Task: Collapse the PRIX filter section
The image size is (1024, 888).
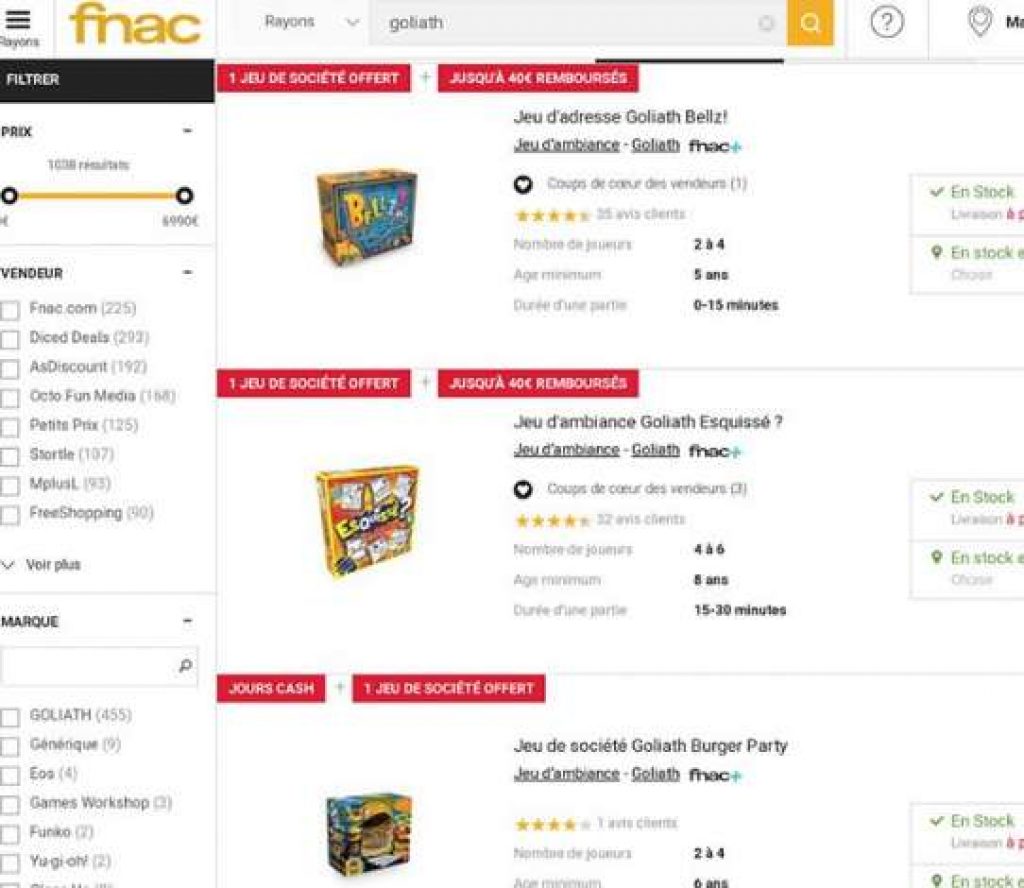Action: [187, 131]
